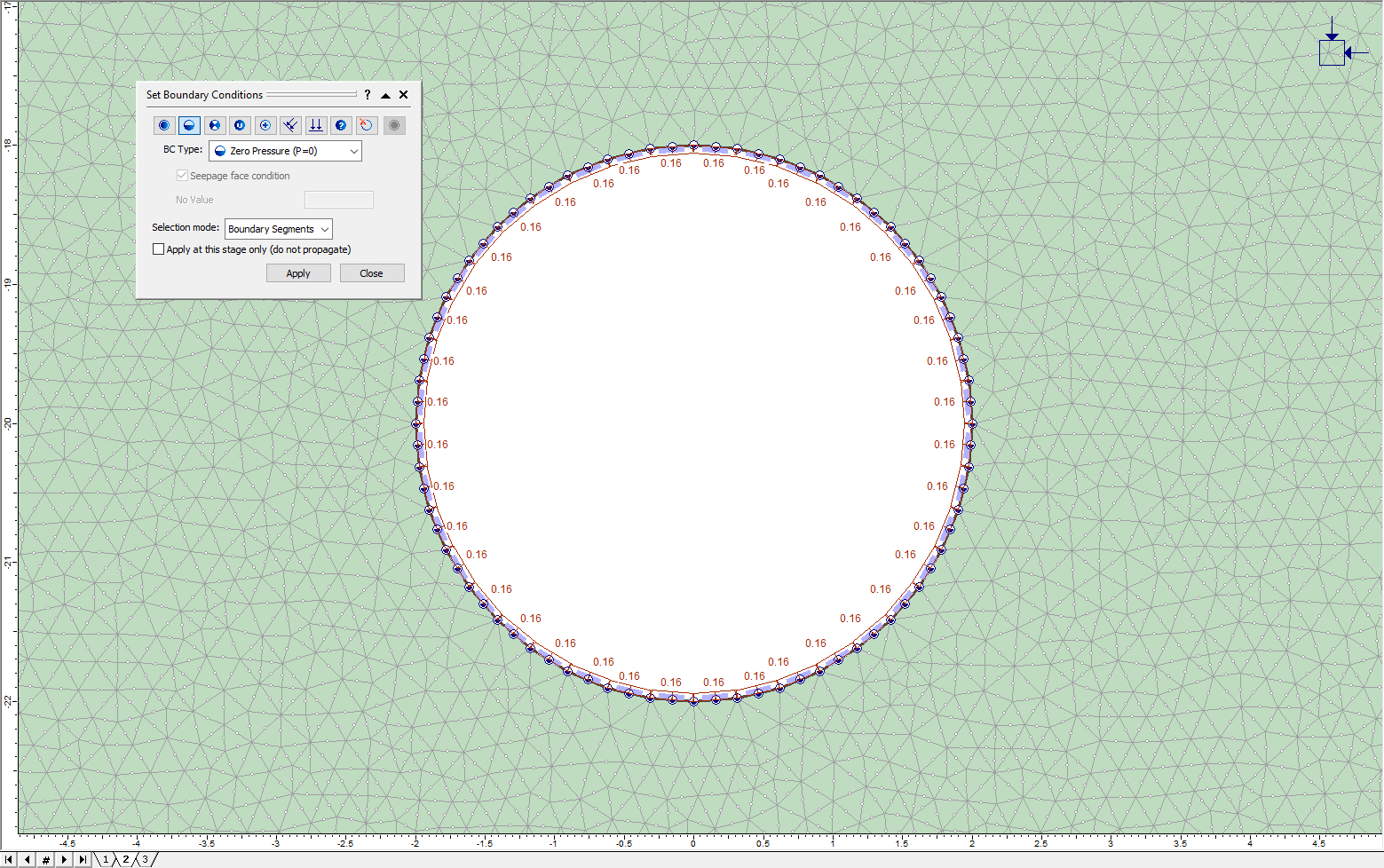Select the converging arrows flow condition icon
1384x868 pixels.
(290, 125)
